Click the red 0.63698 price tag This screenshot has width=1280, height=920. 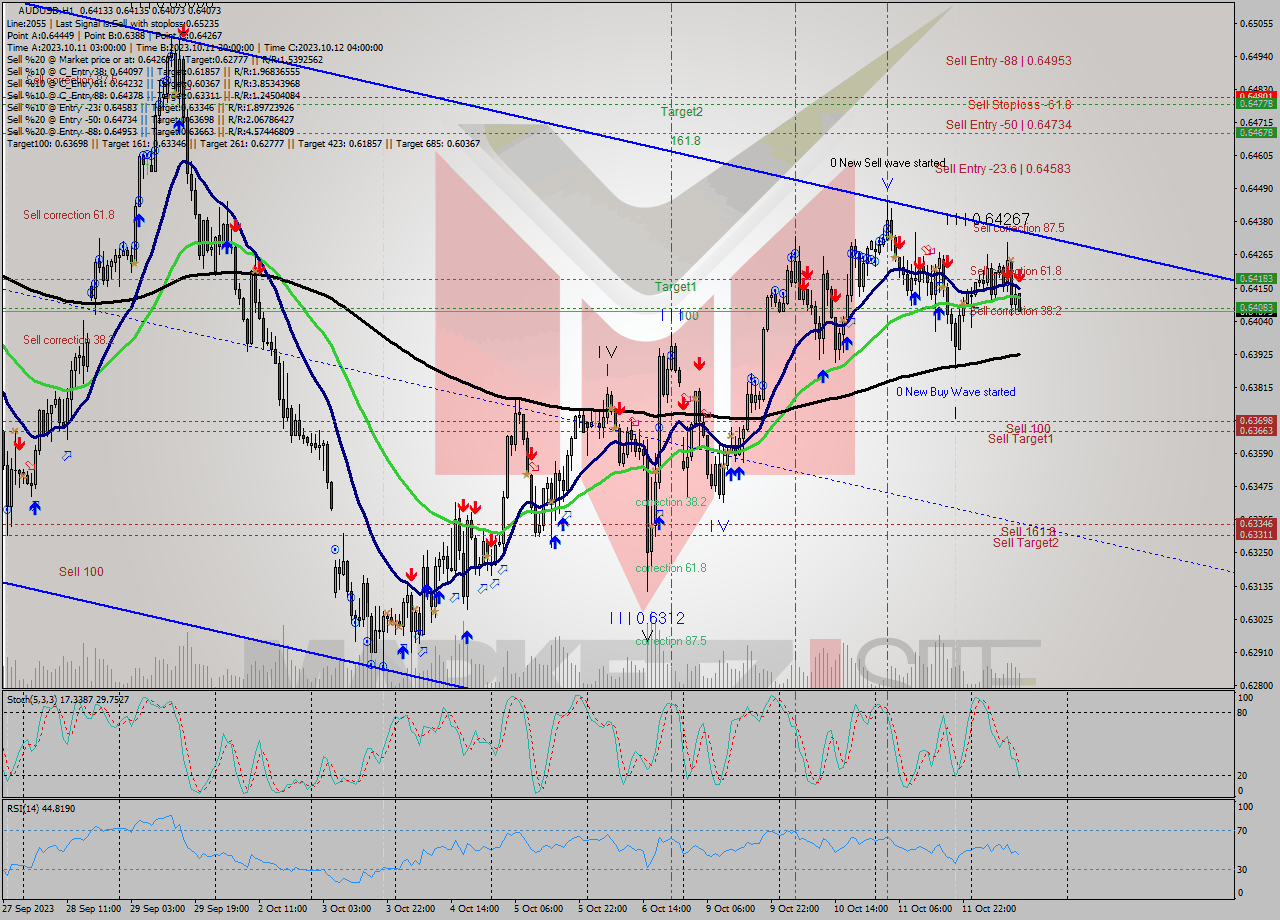coord(1256,421)
